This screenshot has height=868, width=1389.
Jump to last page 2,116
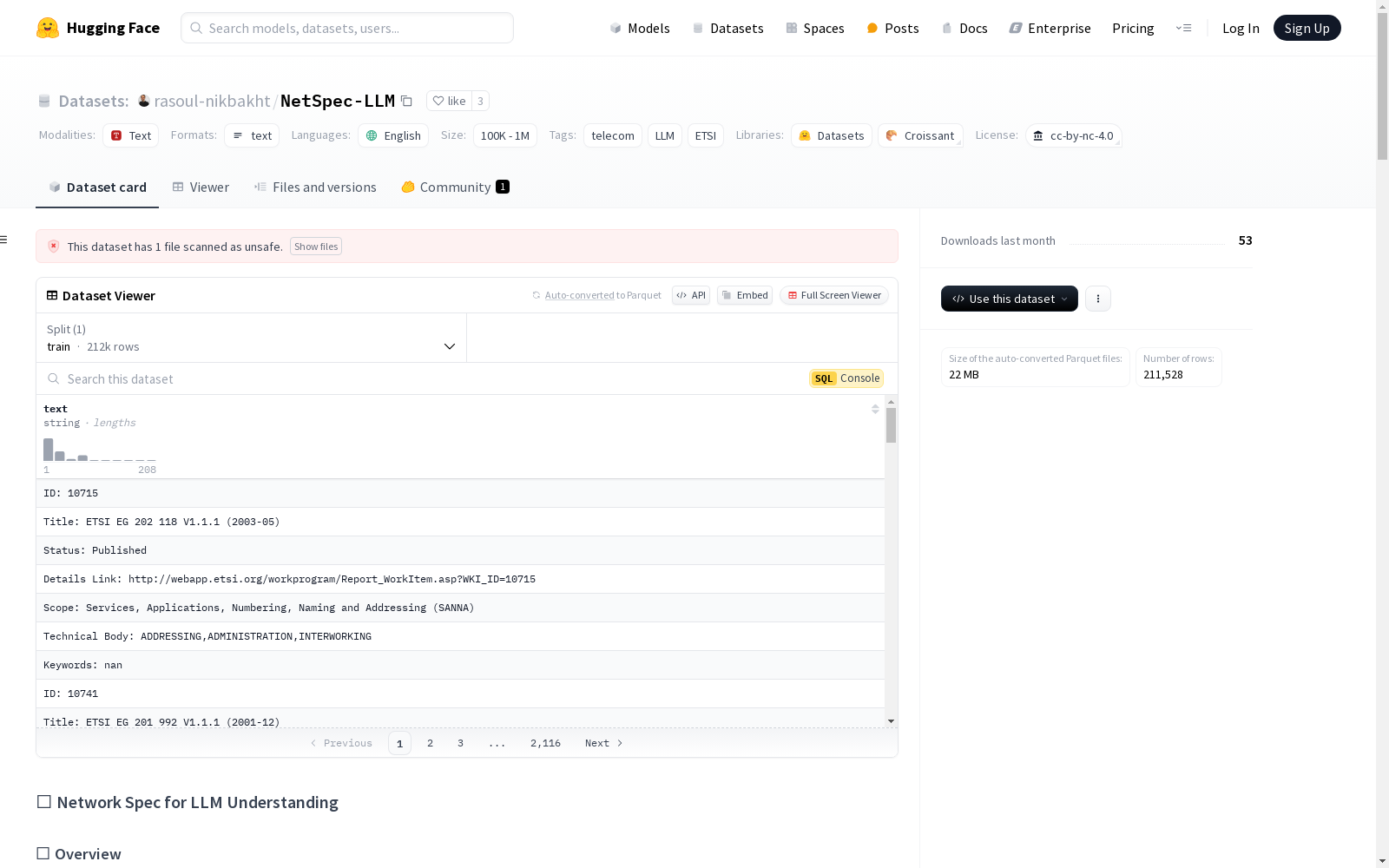pos(545,743)
